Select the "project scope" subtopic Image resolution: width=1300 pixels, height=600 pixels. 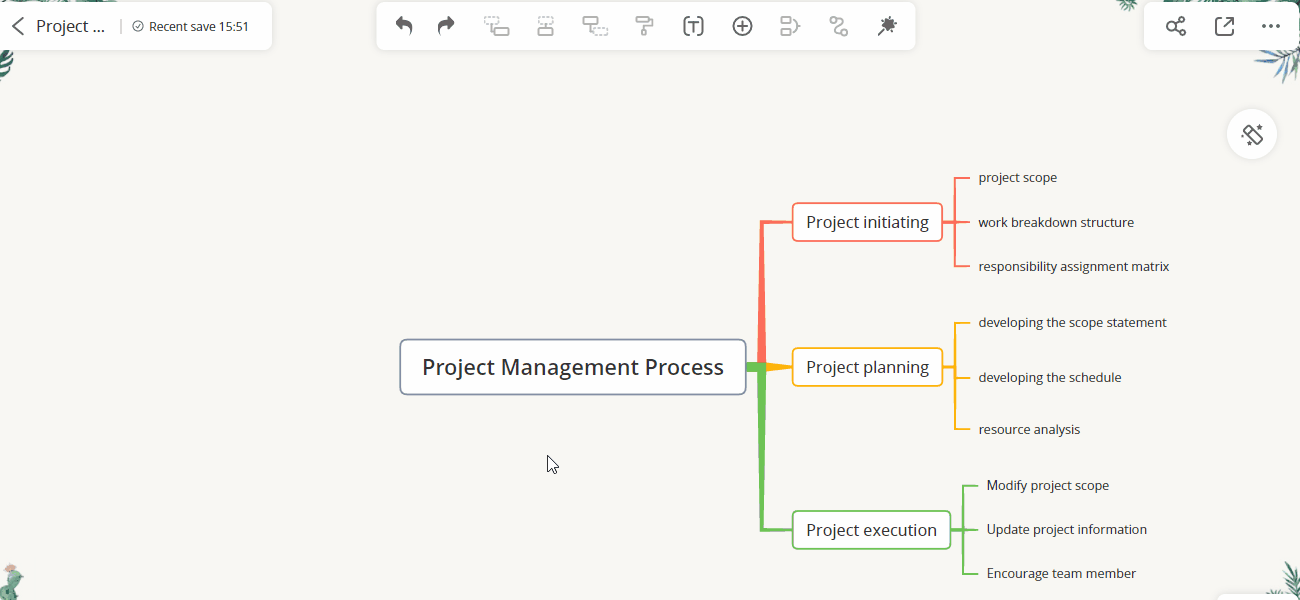pyautogui.click(x=1018, y=178)
